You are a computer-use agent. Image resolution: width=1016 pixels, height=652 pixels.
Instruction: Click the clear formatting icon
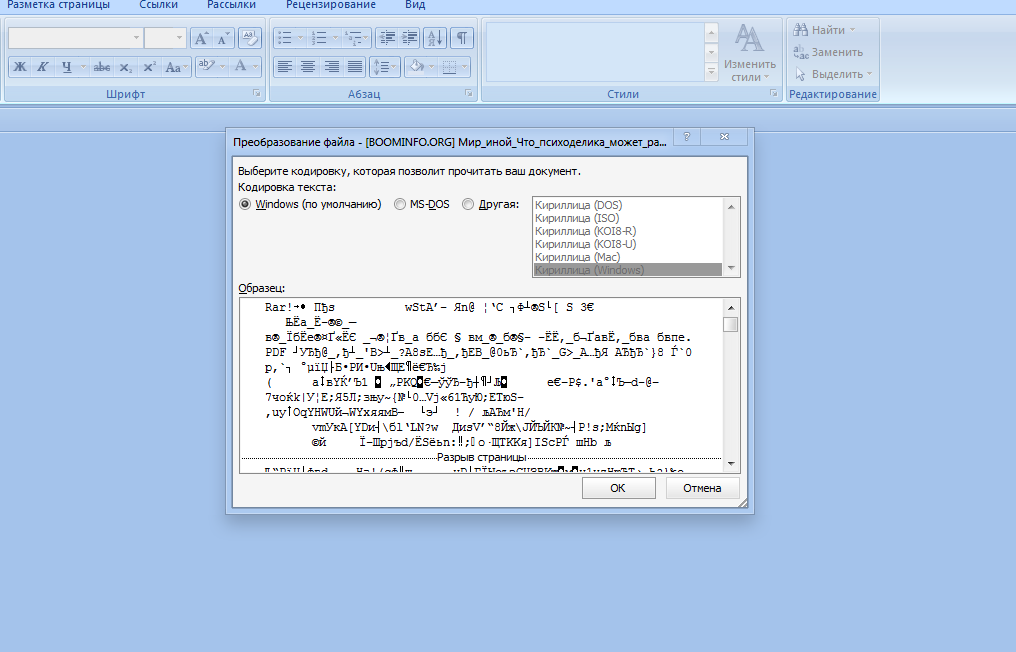(249, 38)
